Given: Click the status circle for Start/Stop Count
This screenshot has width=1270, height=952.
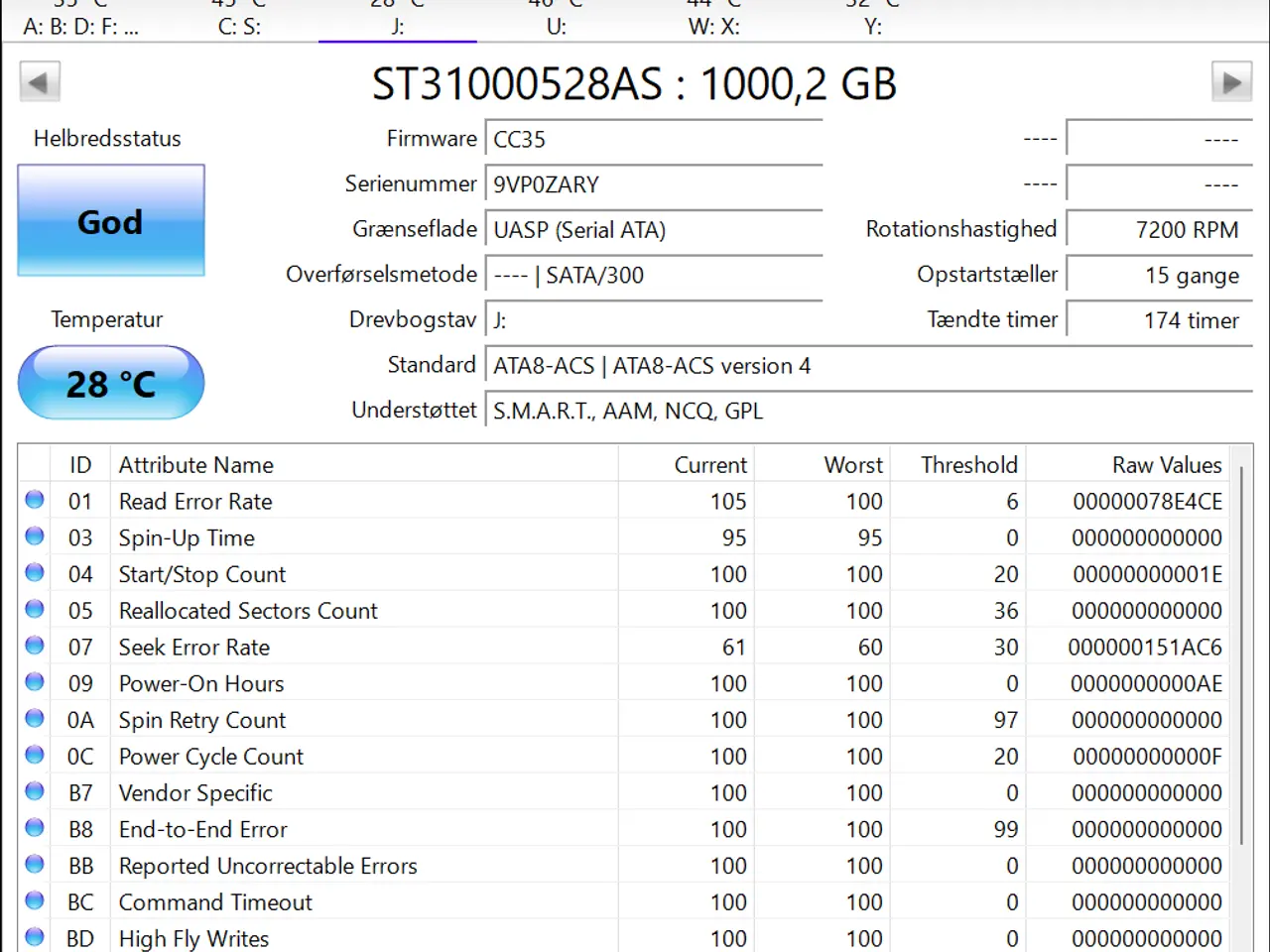Looking at the screenshot, I should click(x=35, y=572).
